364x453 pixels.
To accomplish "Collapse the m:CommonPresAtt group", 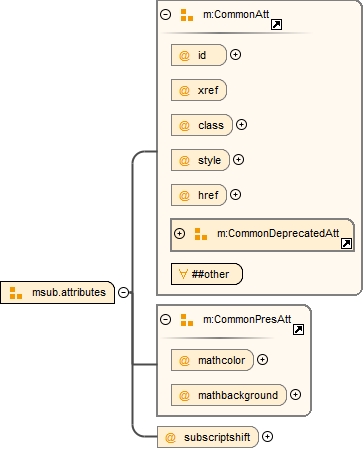I will pyautogui.click(x=165, y=319).
